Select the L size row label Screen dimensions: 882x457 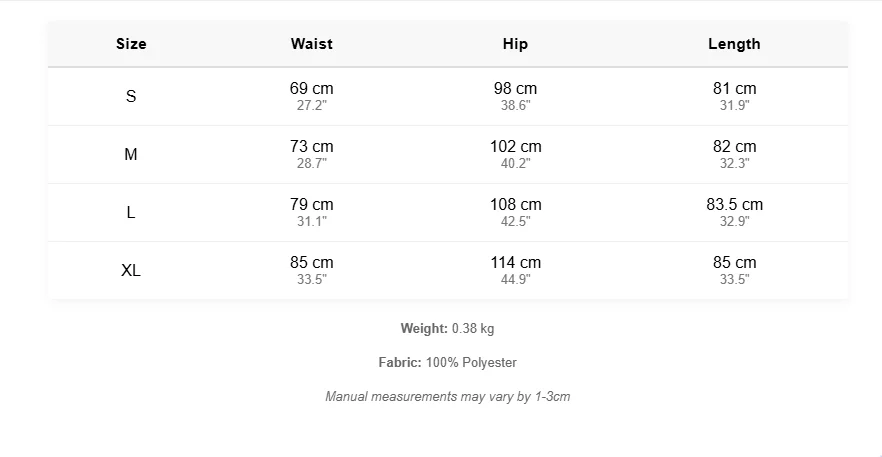click(x=131, y=213)
